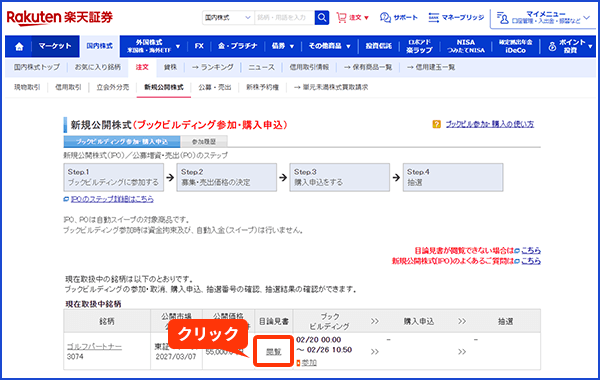The height and width of the screenshot is (380, 600).
Task: Click the 銘柄 column header
Action: pos(107,321)
